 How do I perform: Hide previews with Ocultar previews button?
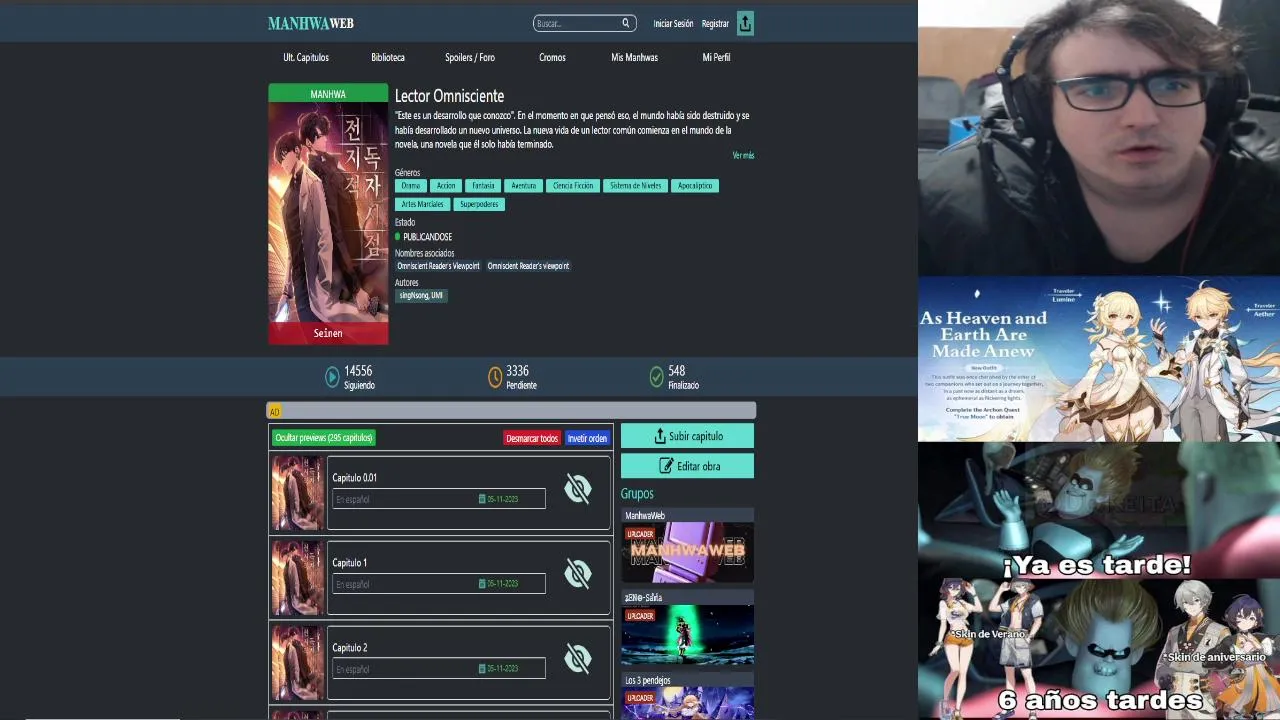[x=324, y=438]
